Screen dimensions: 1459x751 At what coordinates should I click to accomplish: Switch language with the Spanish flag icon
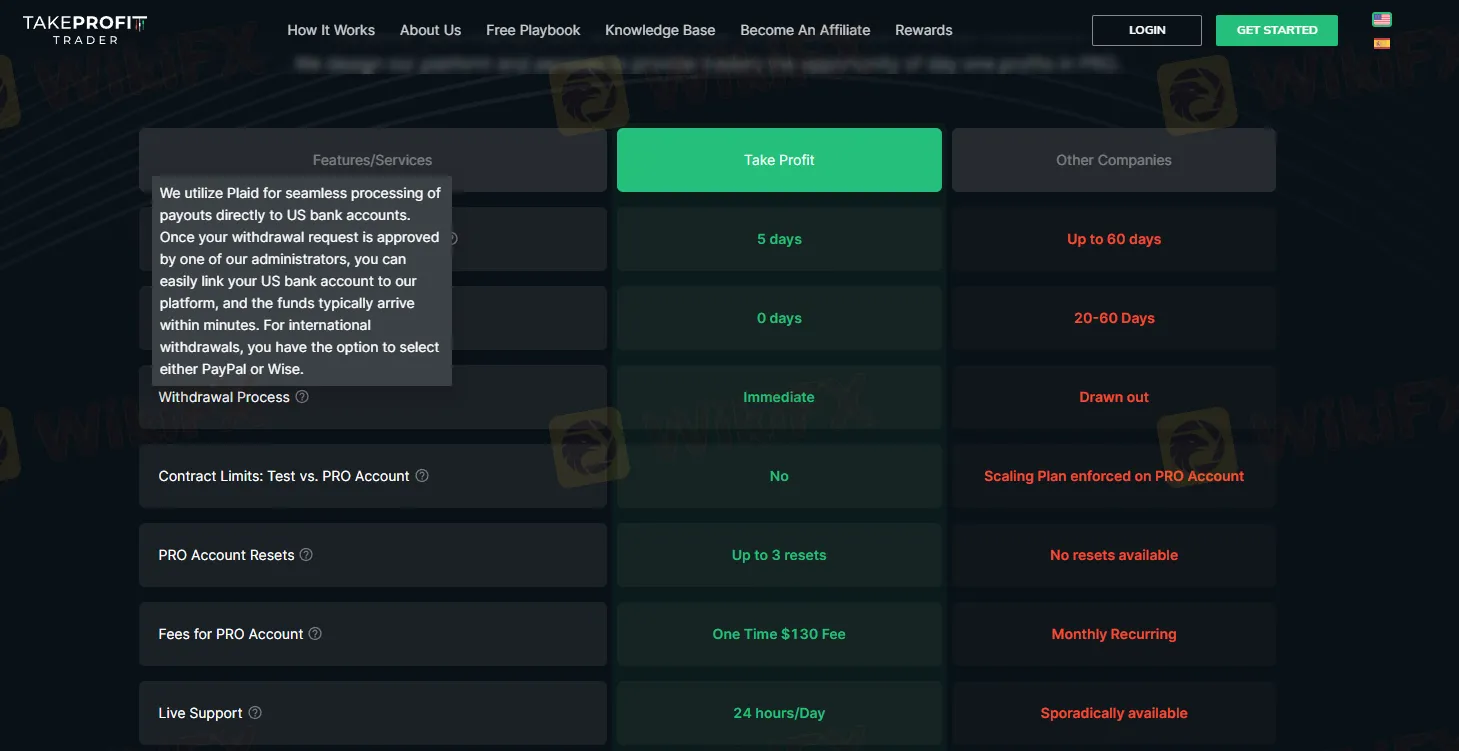1382,44
